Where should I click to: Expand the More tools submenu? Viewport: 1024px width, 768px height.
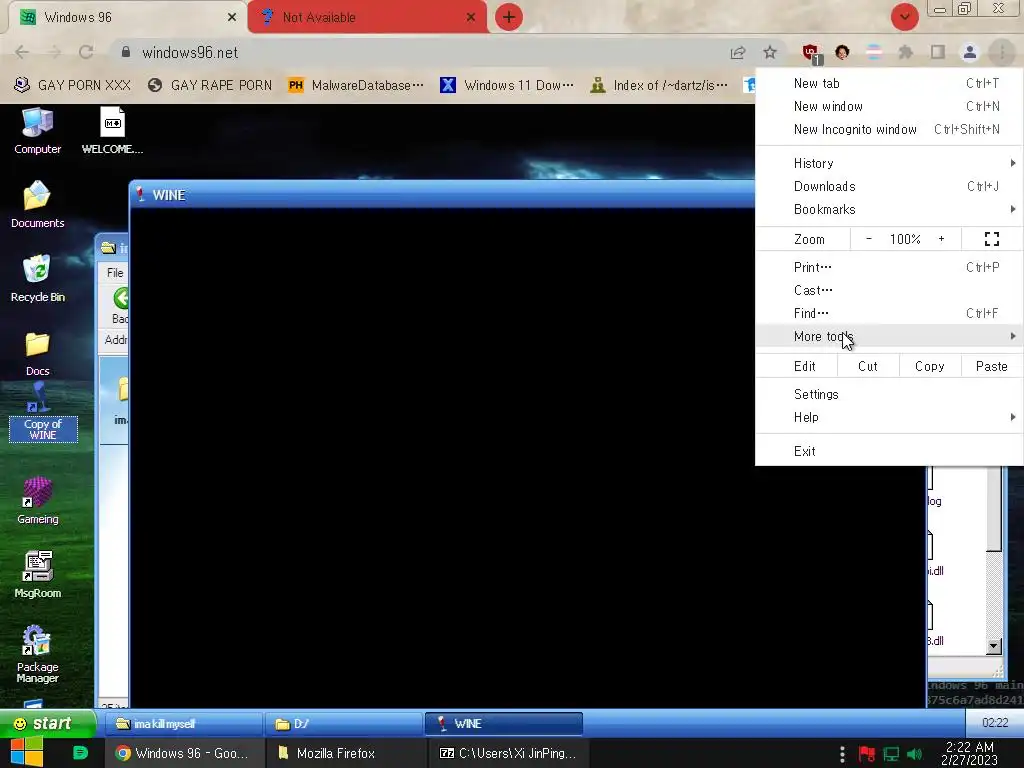(889, 336)
